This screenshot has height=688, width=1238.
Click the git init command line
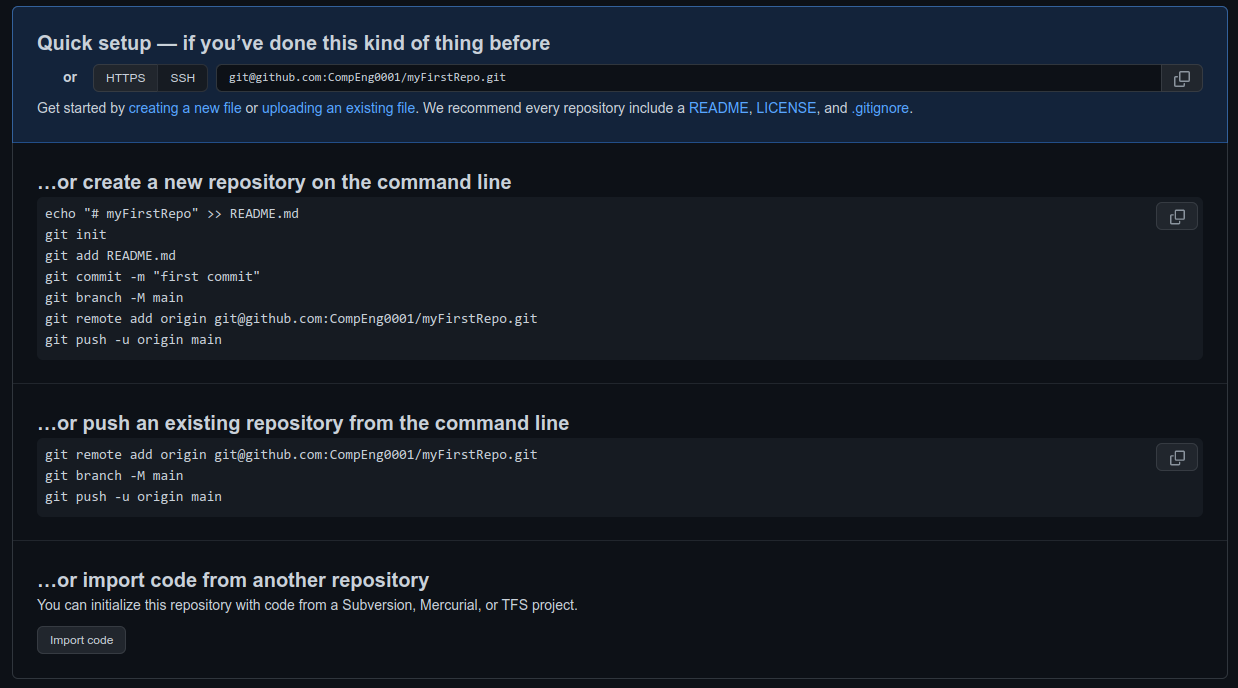coord(76,235)
